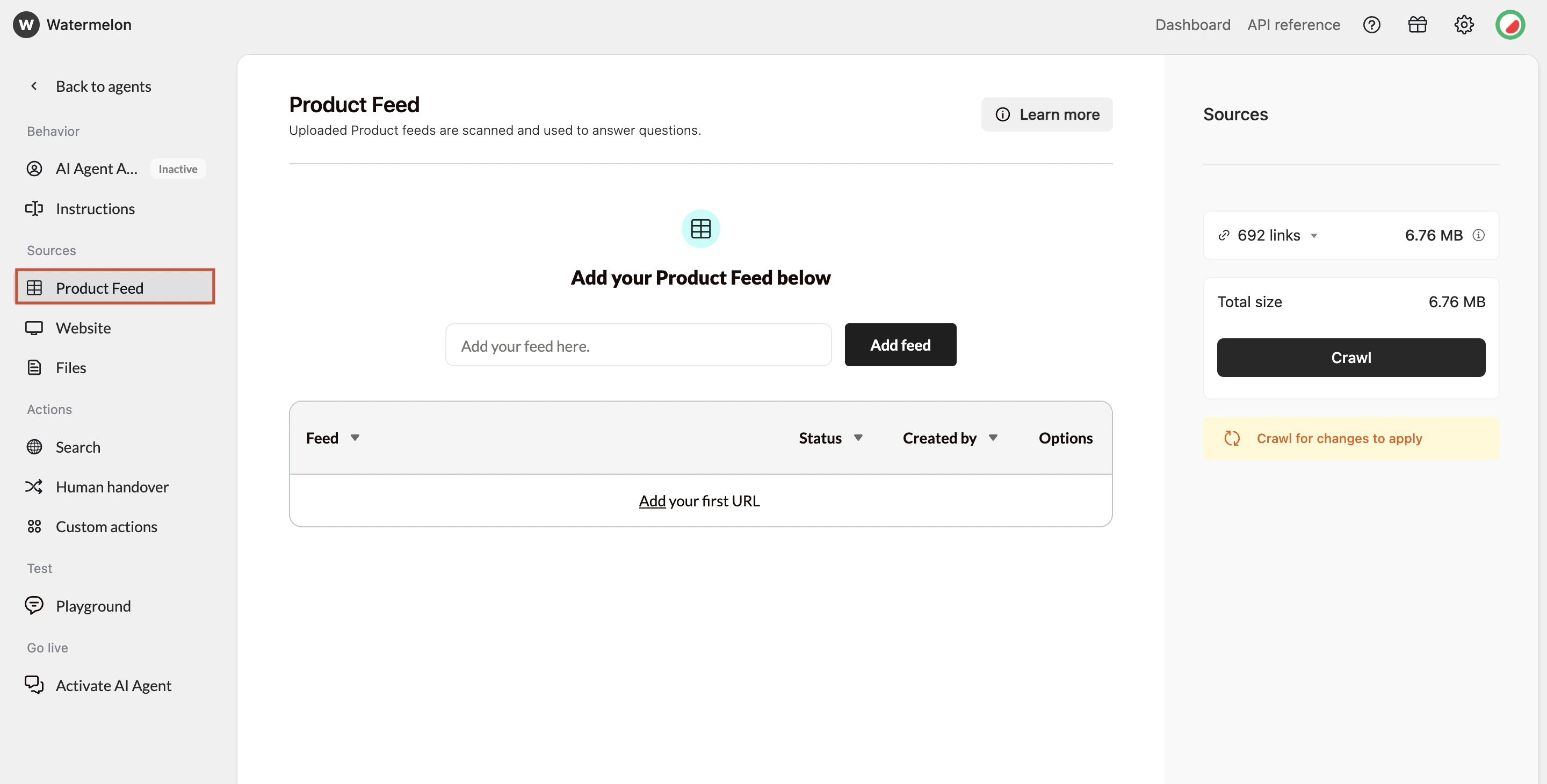Click the info icon next to 6.76 MB
1547x784 pixels.
(1479, 235)
